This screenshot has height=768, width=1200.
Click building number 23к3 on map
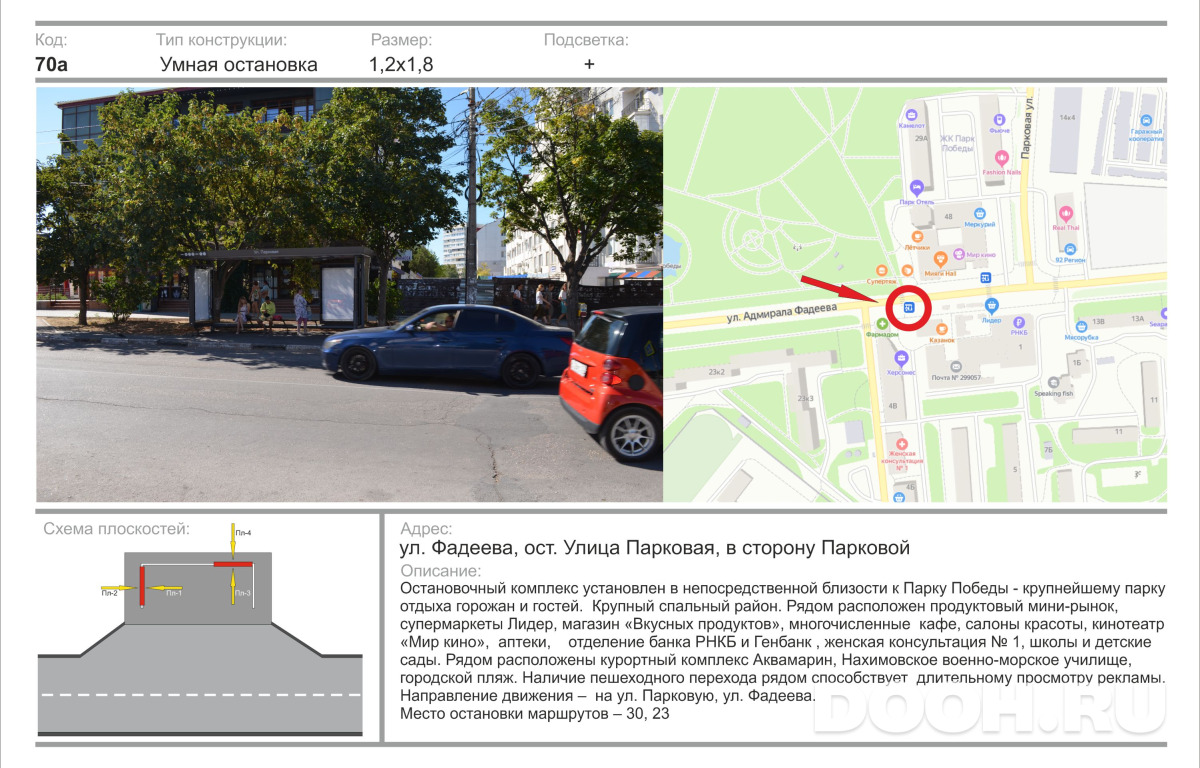(805, 399)
